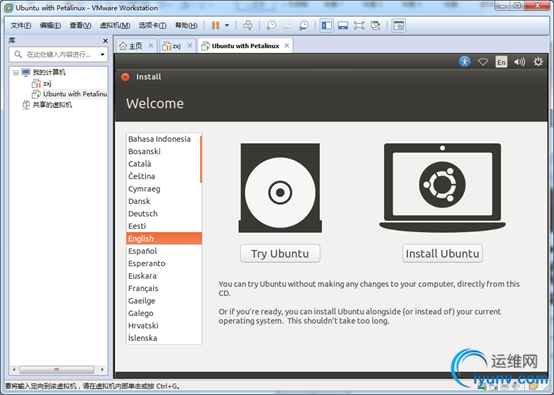Open the snapshot manager toolbar icon
This screenshot has width=554, height=395.
pos(304,25)
